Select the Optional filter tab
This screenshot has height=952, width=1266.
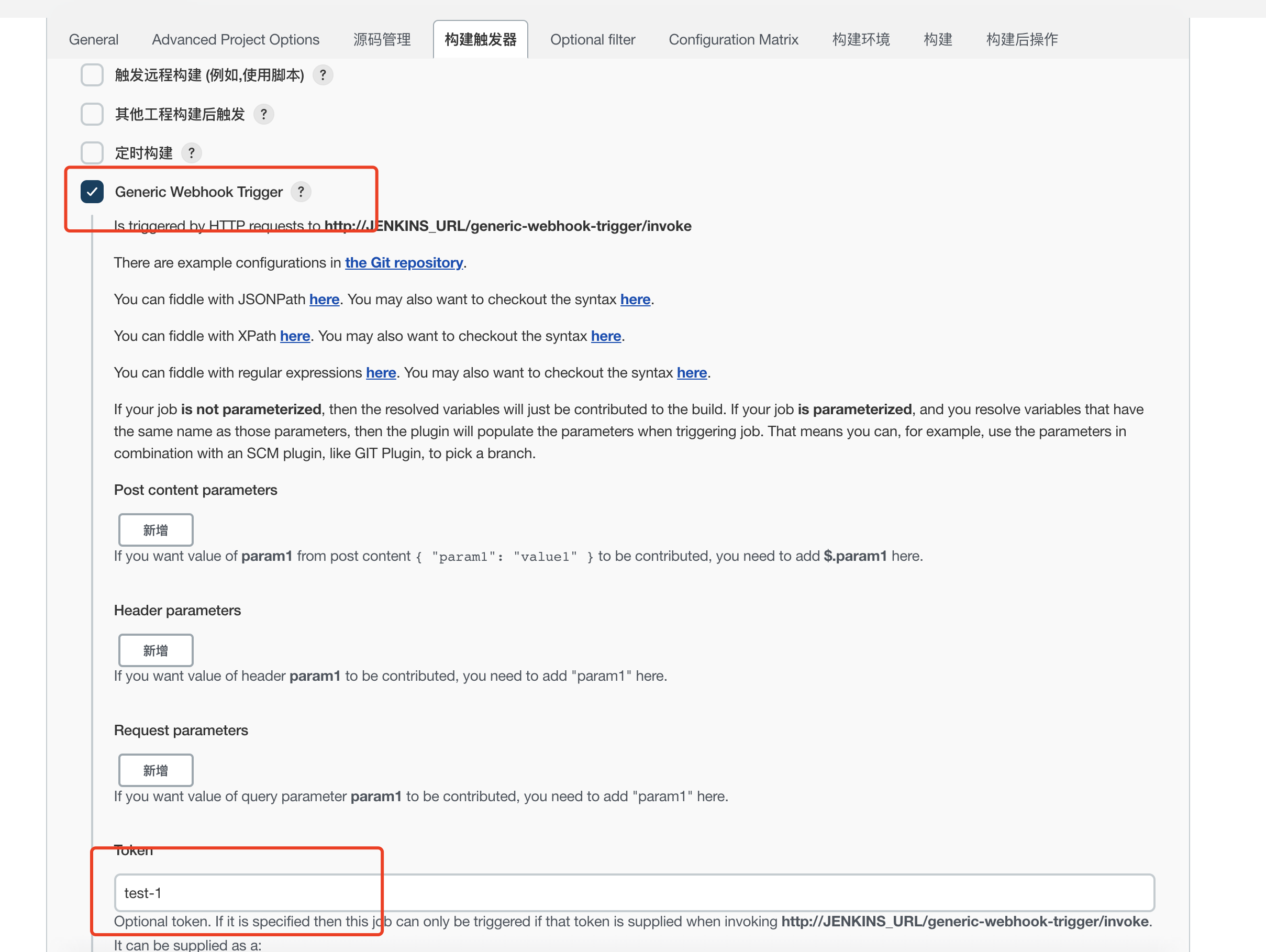[592, 39]
